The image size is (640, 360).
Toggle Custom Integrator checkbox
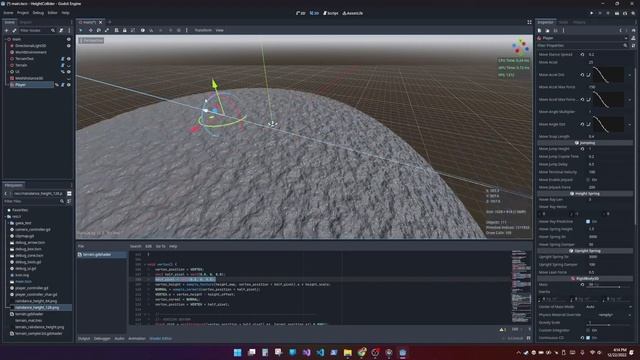coord(588,330)
